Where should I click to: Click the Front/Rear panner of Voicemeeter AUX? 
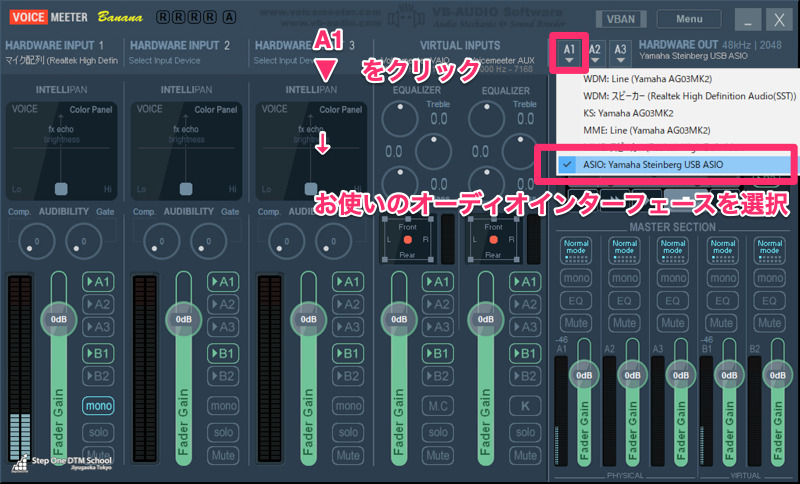(x=493, y=240)
